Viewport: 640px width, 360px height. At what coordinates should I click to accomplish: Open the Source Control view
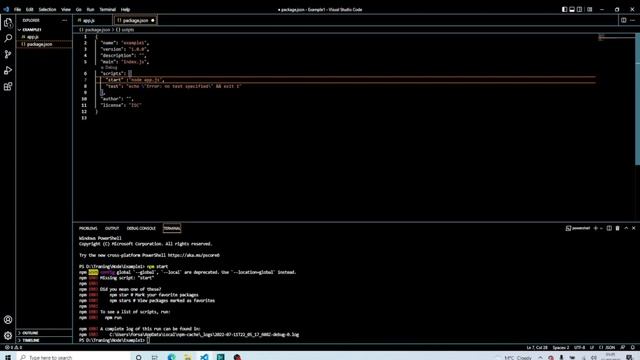point(8,54)
